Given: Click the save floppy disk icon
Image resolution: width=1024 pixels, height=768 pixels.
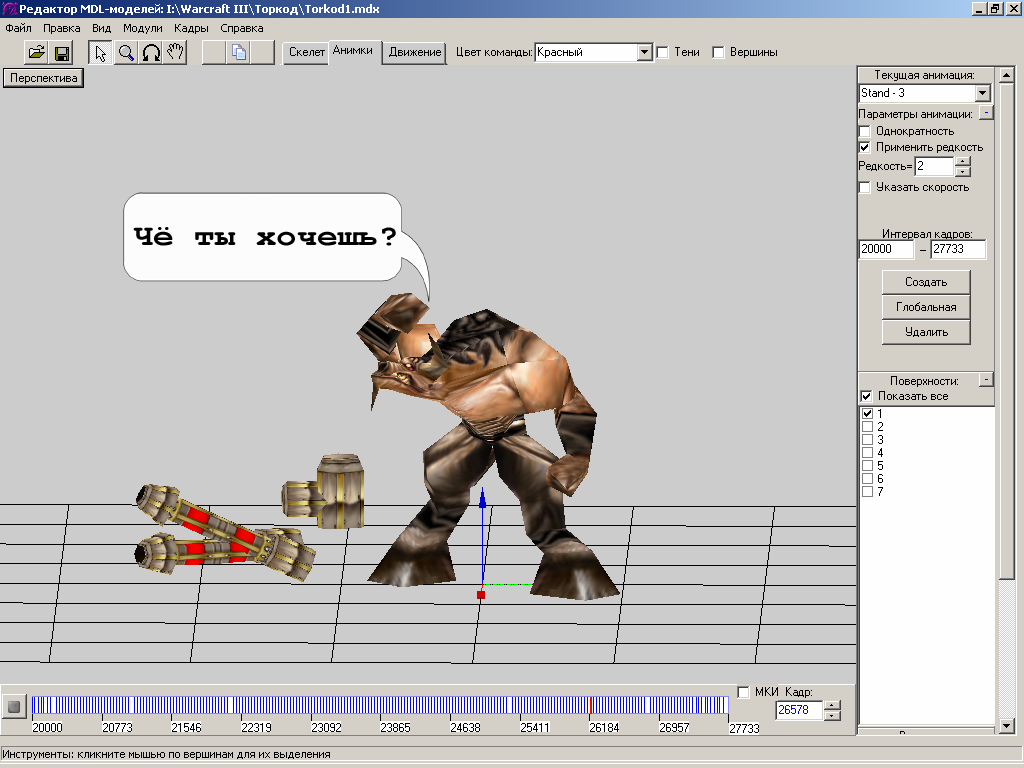Looking at the screenshot, I should [62, 53].
